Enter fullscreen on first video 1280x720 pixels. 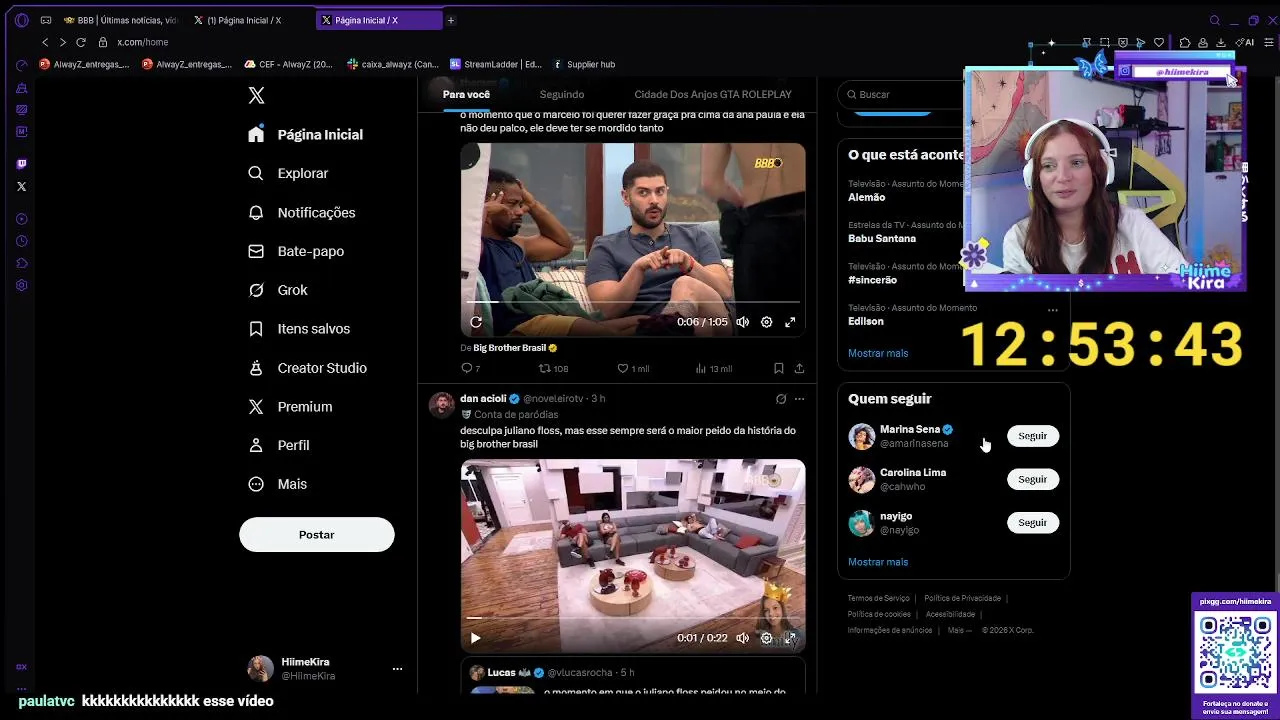tap(790, 322)
